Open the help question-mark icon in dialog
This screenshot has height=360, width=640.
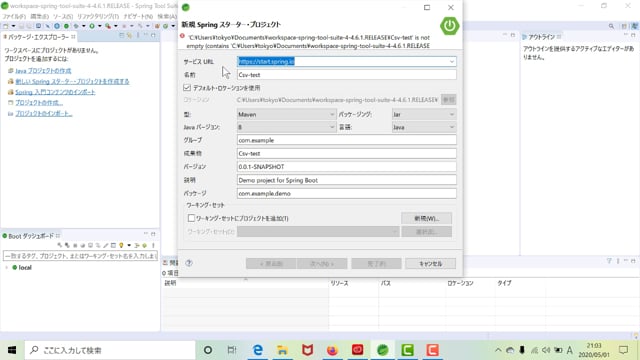(x=189, y=263)
